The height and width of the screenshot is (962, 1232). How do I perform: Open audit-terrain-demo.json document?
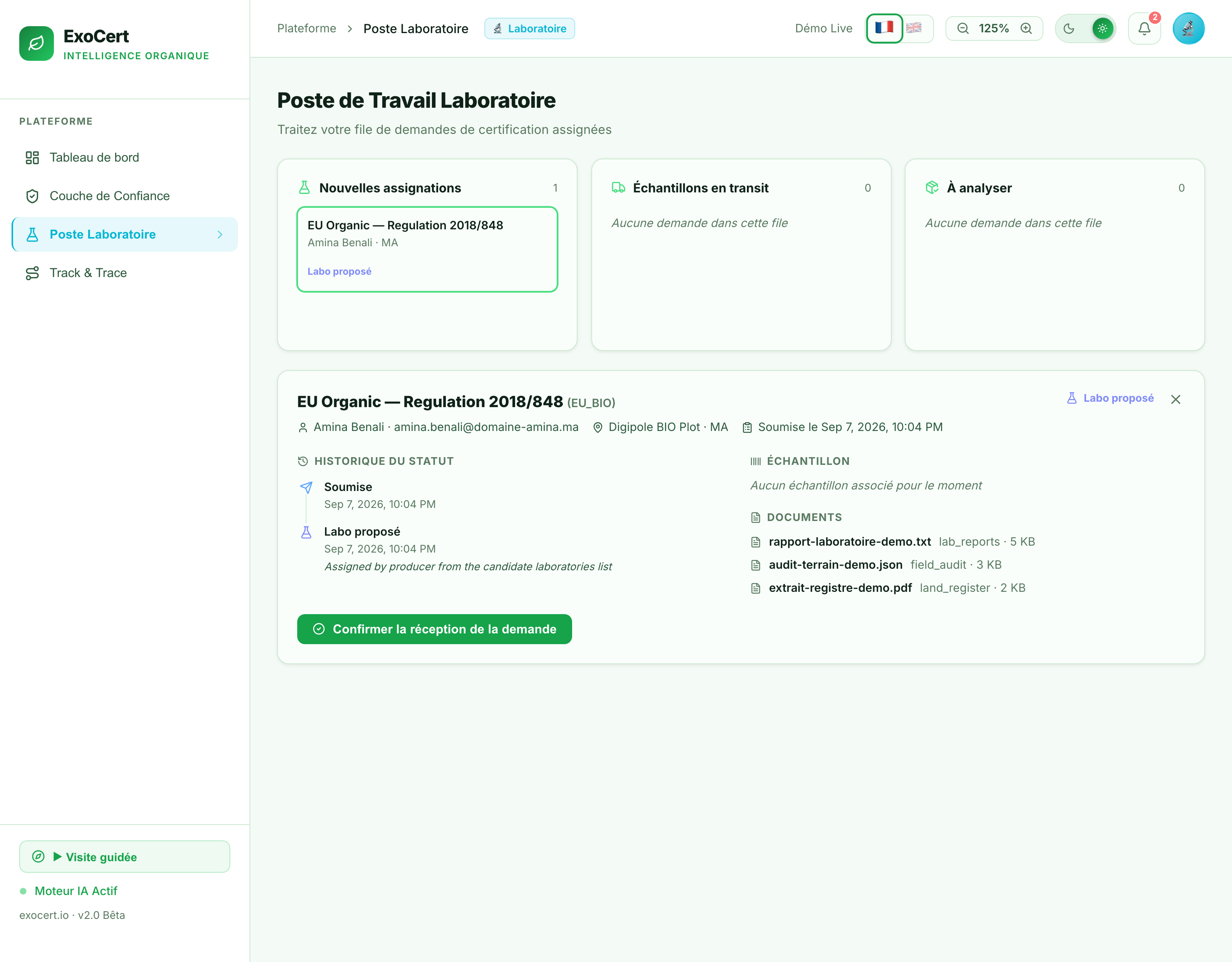pyautogui.click(x=835, y=565)
